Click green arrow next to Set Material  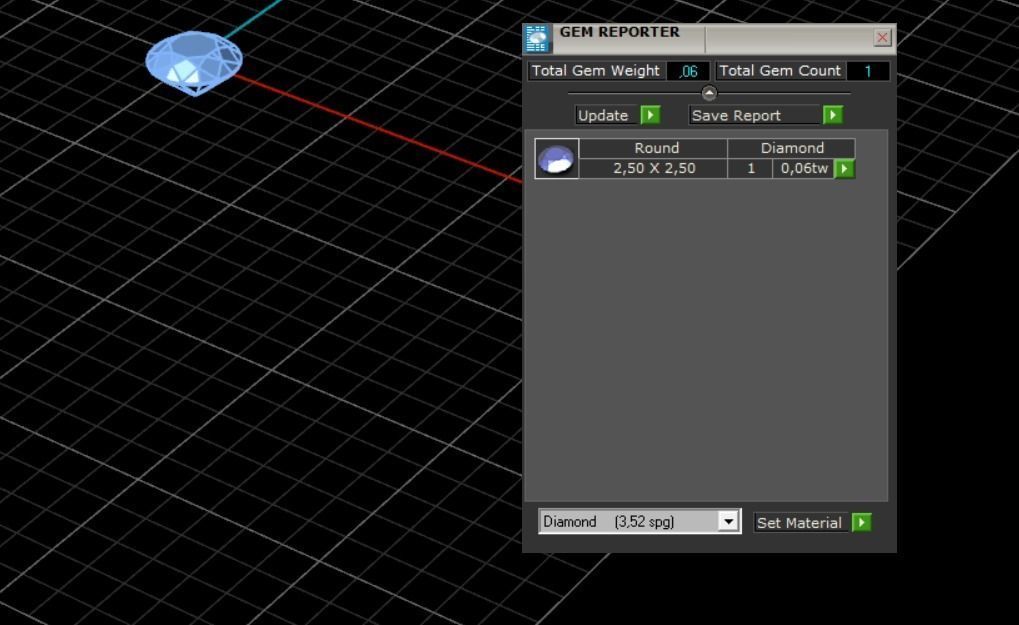point(862,522)
